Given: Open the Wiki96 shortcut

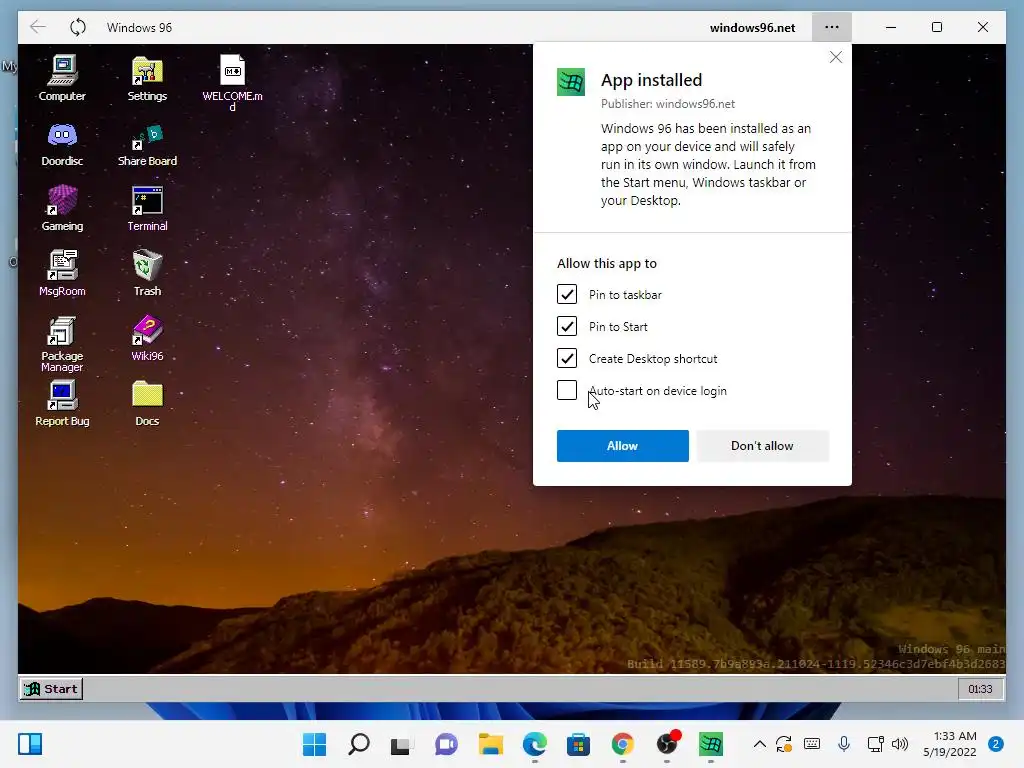Looking at the screenshot, I should click(x=147, y=338).
